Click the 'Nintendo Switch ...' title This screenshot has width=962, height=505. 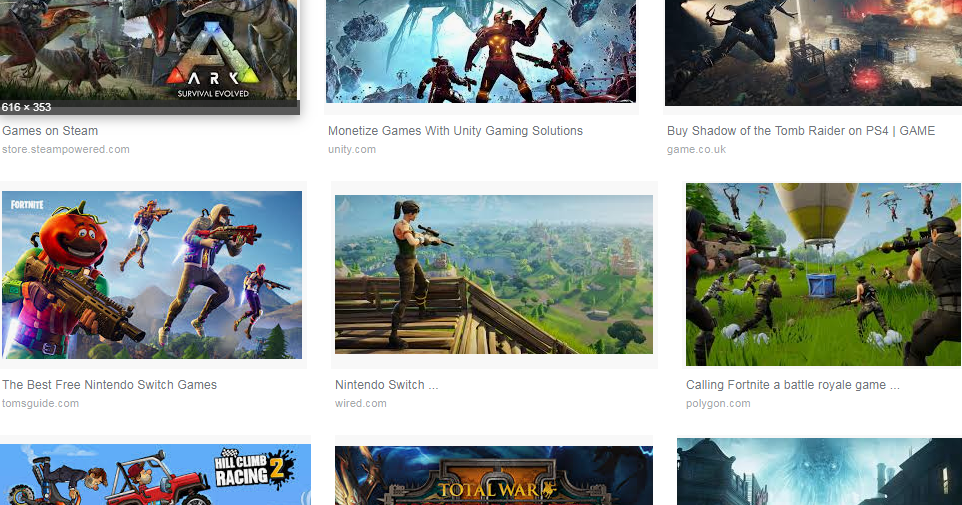[x=387, y=385]
